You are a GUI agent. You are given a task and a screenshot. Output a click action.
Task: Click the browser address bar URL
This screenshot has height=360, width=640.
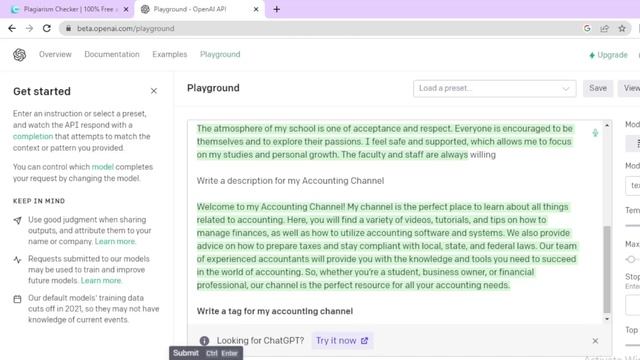pyautogui.click(x=126, y=29)
